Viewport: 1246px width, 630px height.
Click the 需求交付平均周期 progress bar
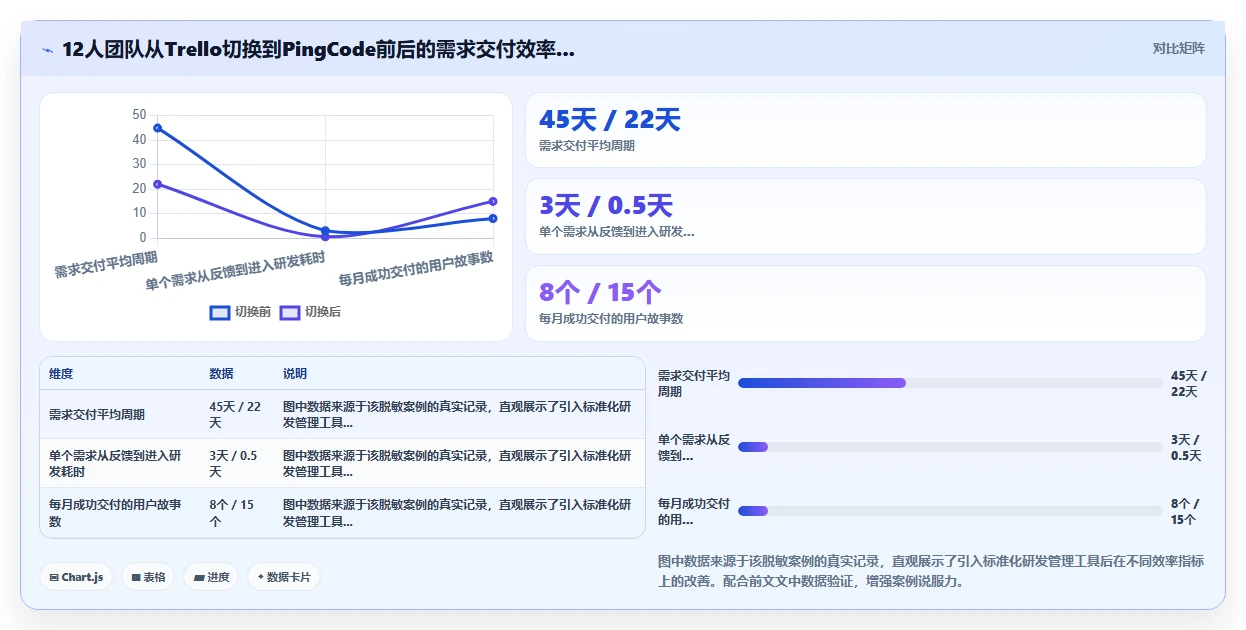click(950, 383)
